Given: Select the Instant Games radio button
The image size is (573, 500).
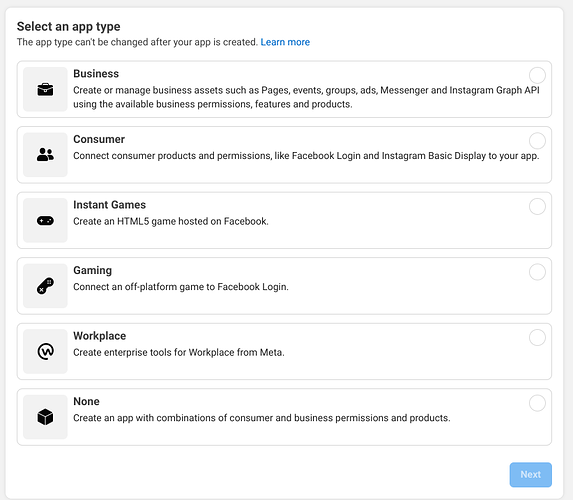Looking at the screenshot, I should click(537, 207).
